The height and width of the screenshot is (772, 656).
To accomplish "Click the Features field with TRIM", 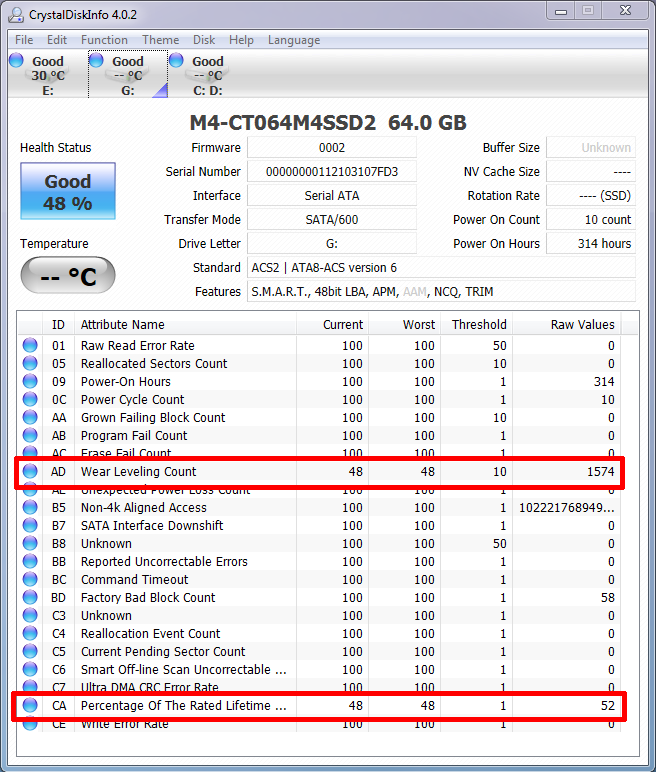I will pyautogui.click(x=441, y=292).
